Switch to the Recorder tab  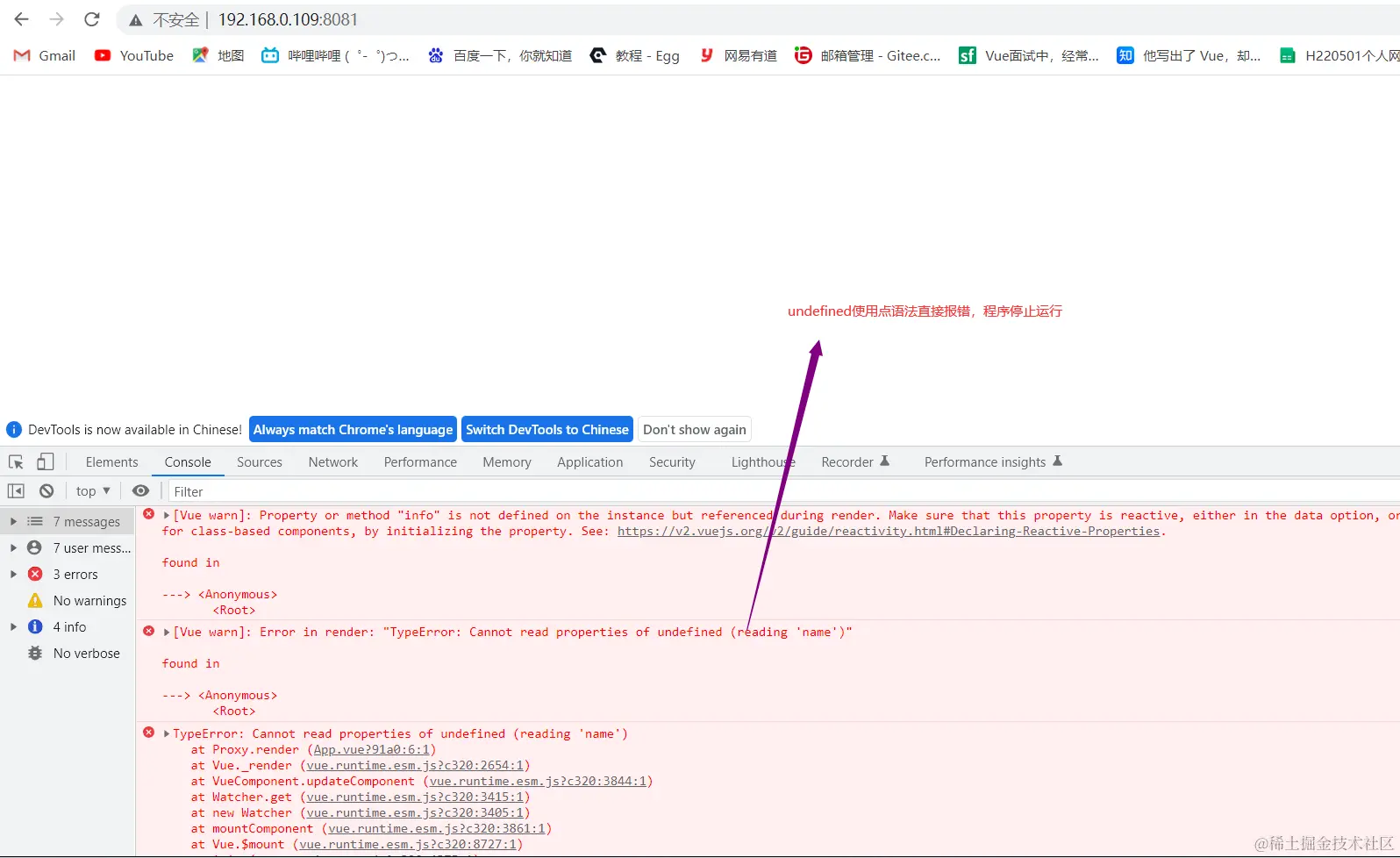855,462
